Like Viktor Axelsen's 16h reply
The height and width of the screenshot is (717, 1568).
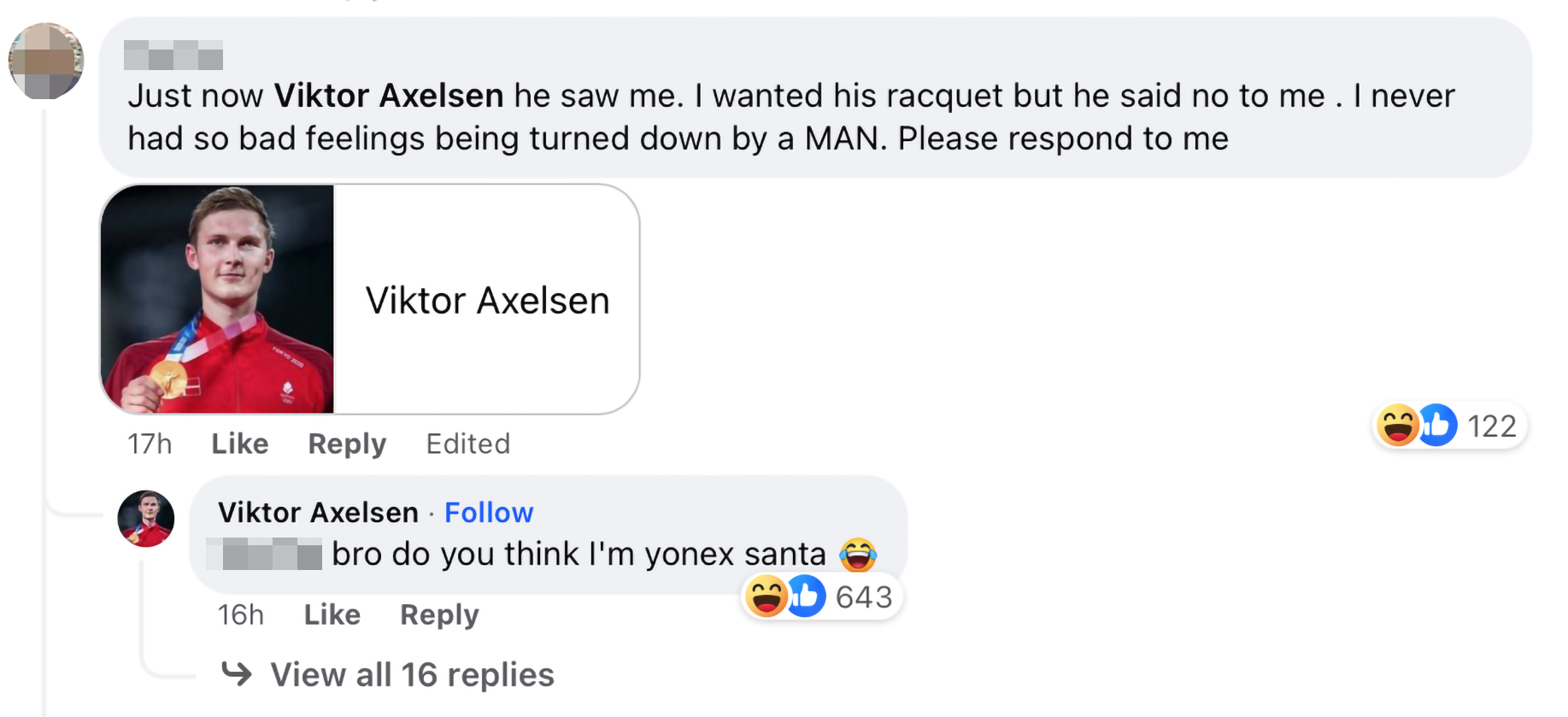tap(332, 614)
